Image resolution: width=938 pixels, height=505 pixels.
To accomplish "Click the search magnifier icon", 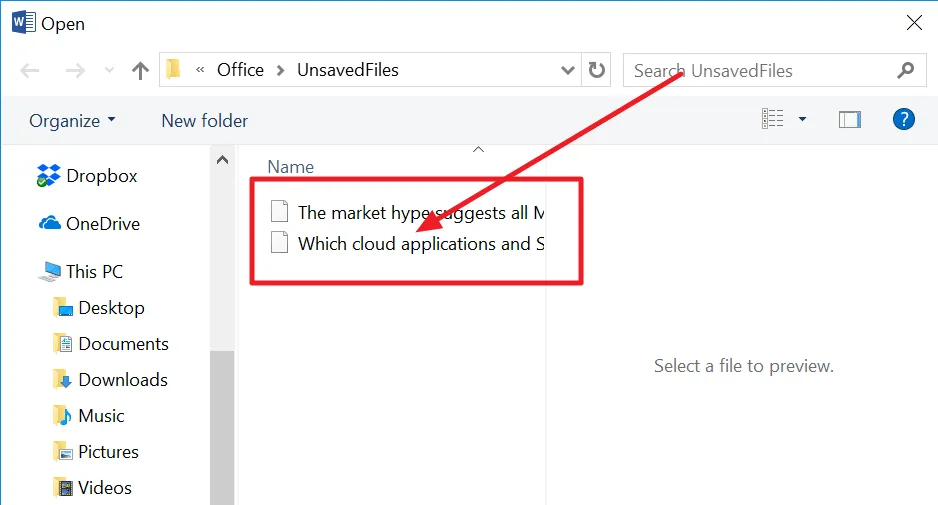I will click(x=906, y=70).
